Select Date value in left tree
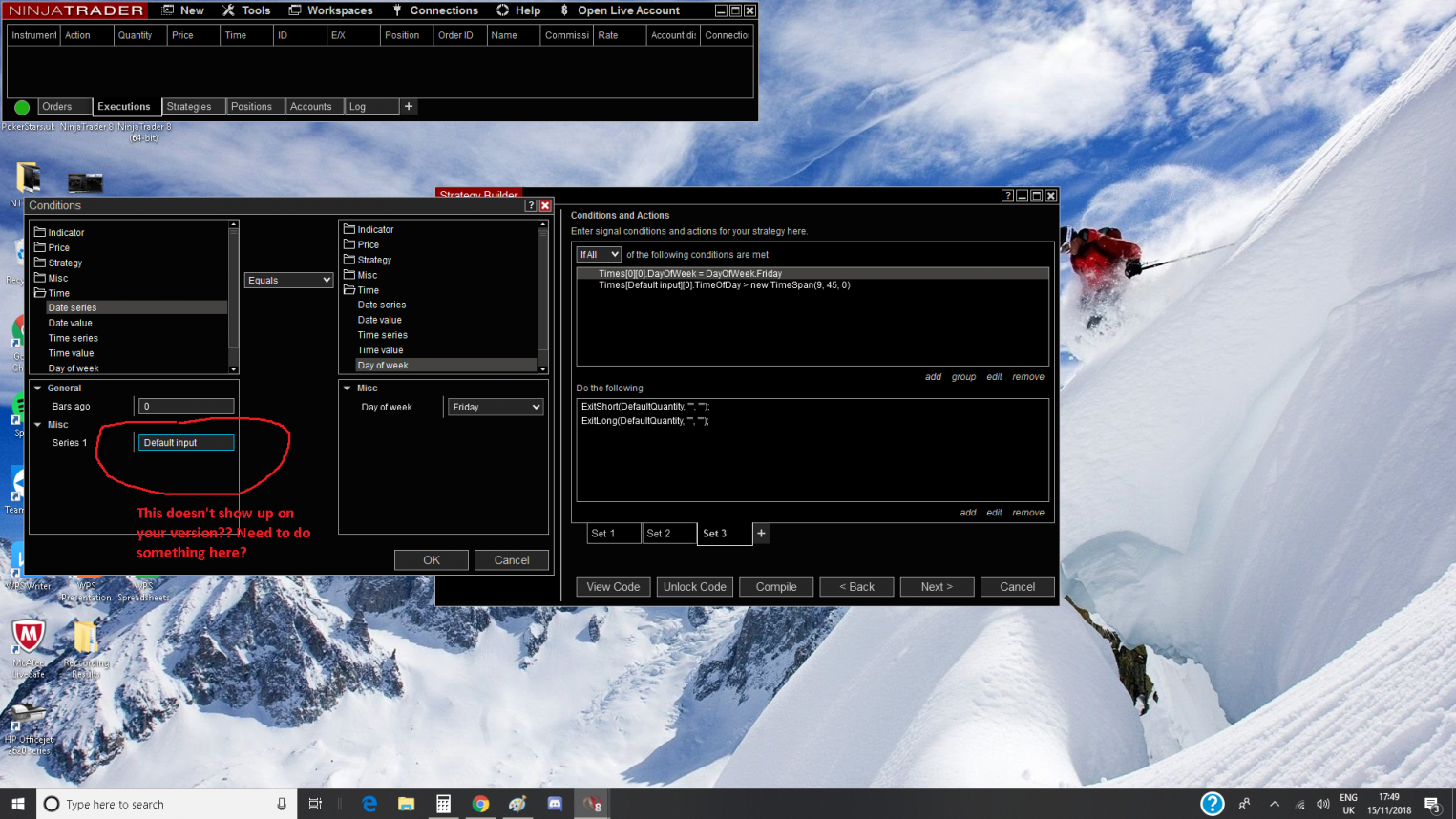1456x819 pixels. [x=71, y=323]
